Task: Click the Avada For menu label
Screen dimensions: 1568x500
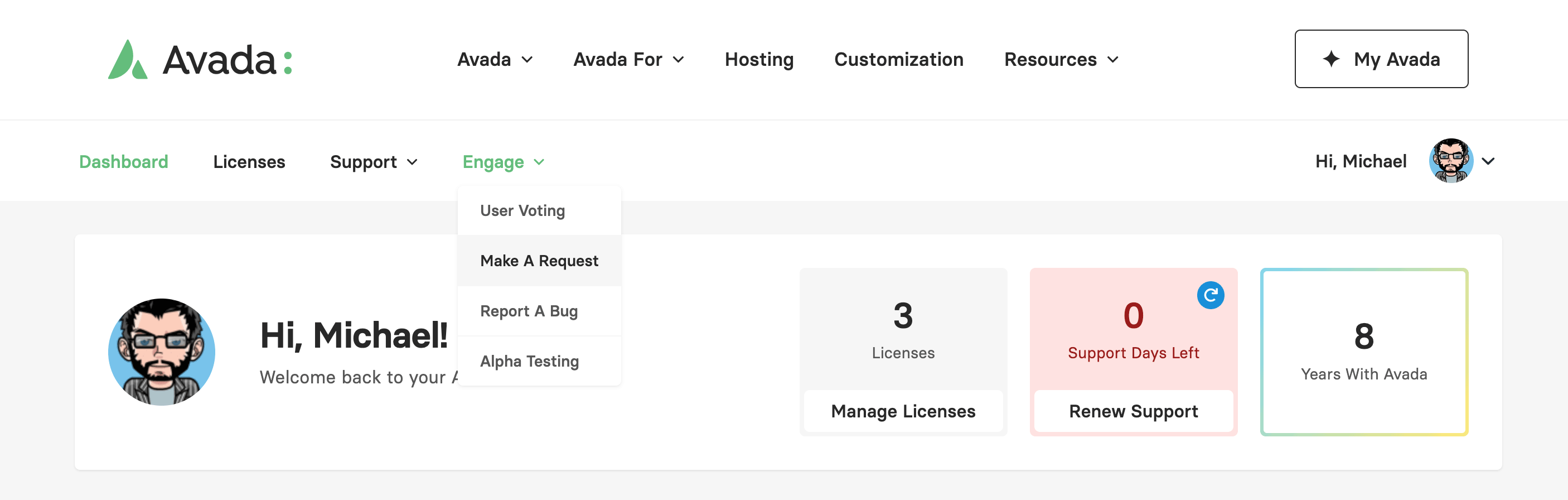Action: tap(617, 59)
